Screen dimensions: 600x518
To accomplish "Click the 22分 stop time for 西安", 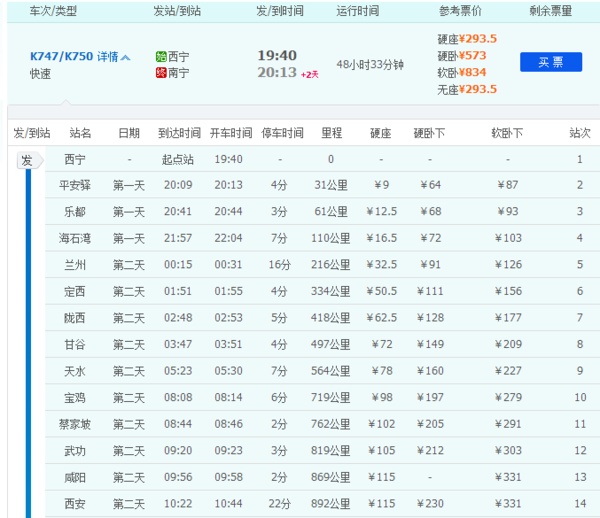I will click(279, 504).
